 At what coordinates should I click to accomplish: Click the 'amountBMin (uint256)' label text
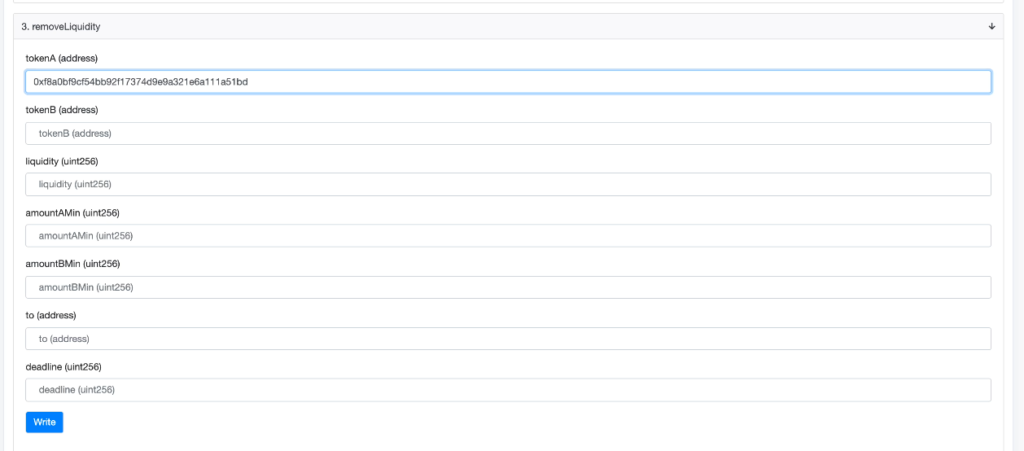tap(72, 264)
